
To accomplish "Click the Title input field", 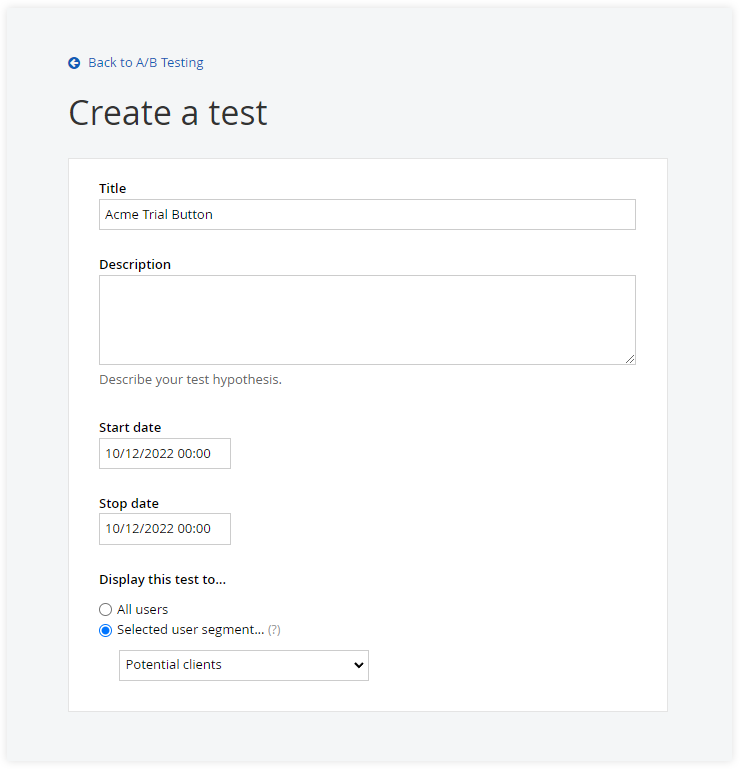I will (x=367, y=215).
